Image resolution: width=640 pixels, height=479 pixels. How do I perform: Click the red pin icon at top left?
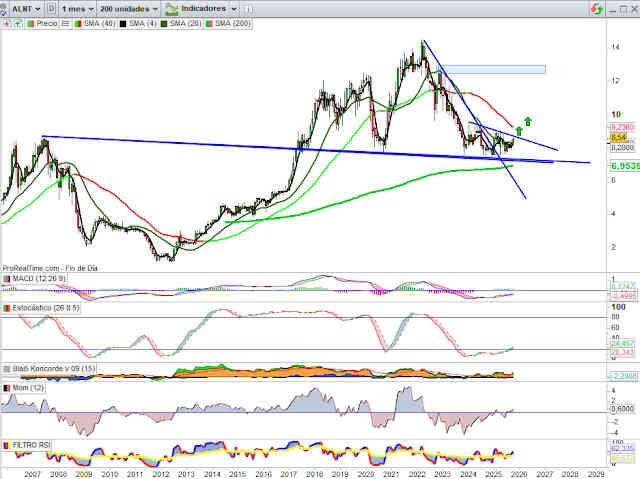pyautogui.click(x=6, y=21)
